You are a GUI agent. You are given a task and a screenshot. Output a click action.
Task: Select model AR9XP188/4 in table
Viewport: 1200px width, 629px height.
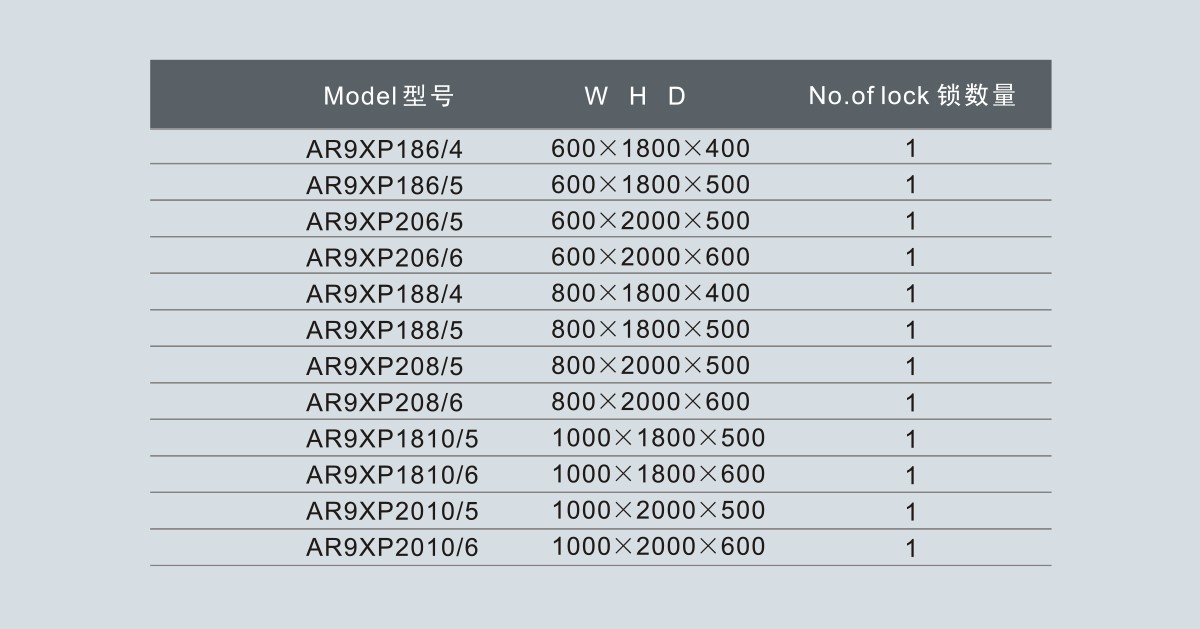pyautogui.click(x=385, y=295)
